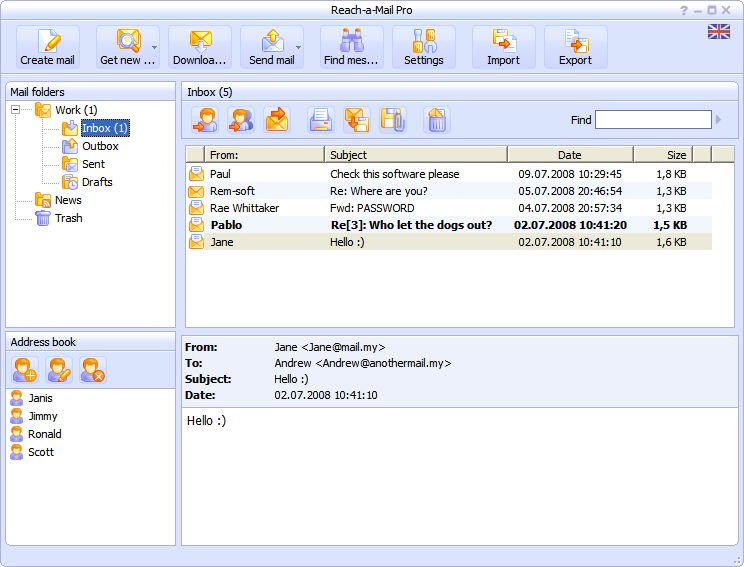Select the message from Paul
The height and width of the screenshot is (567, 744).
pyautogui.click(x=449, y=174)
